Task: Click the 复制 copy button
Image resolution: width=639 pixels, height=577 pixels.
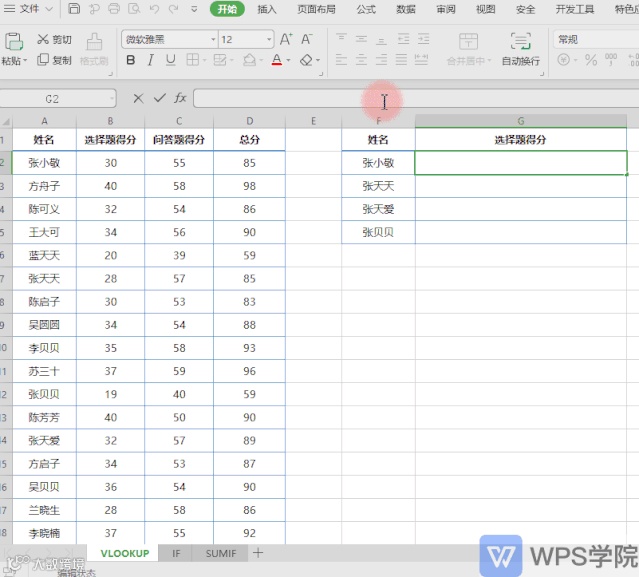Action: (54, 60)
